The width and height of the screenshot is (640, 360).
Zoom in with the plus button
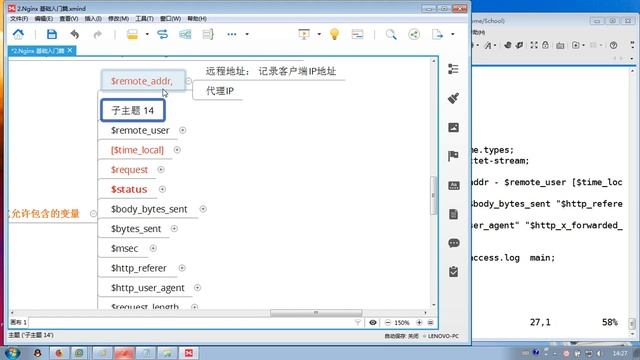tap(419, 322)
